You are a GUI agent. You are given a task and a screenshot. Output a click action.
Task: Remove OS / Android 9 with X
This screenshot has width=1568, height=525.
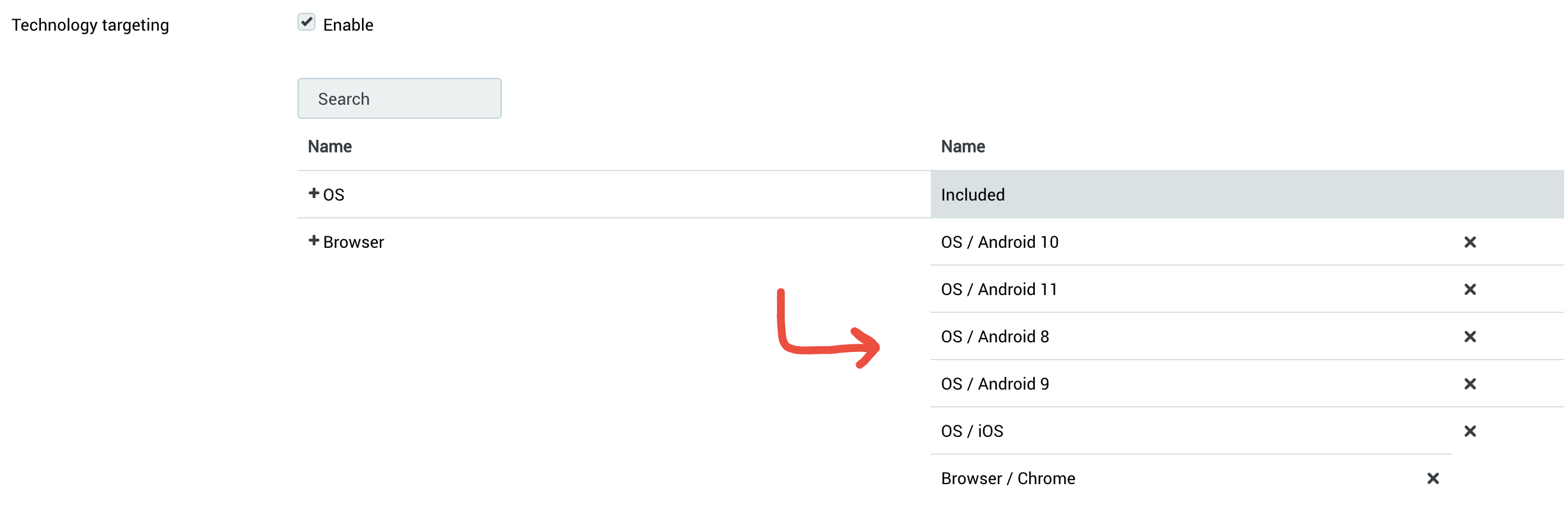tap(1470, 384)
